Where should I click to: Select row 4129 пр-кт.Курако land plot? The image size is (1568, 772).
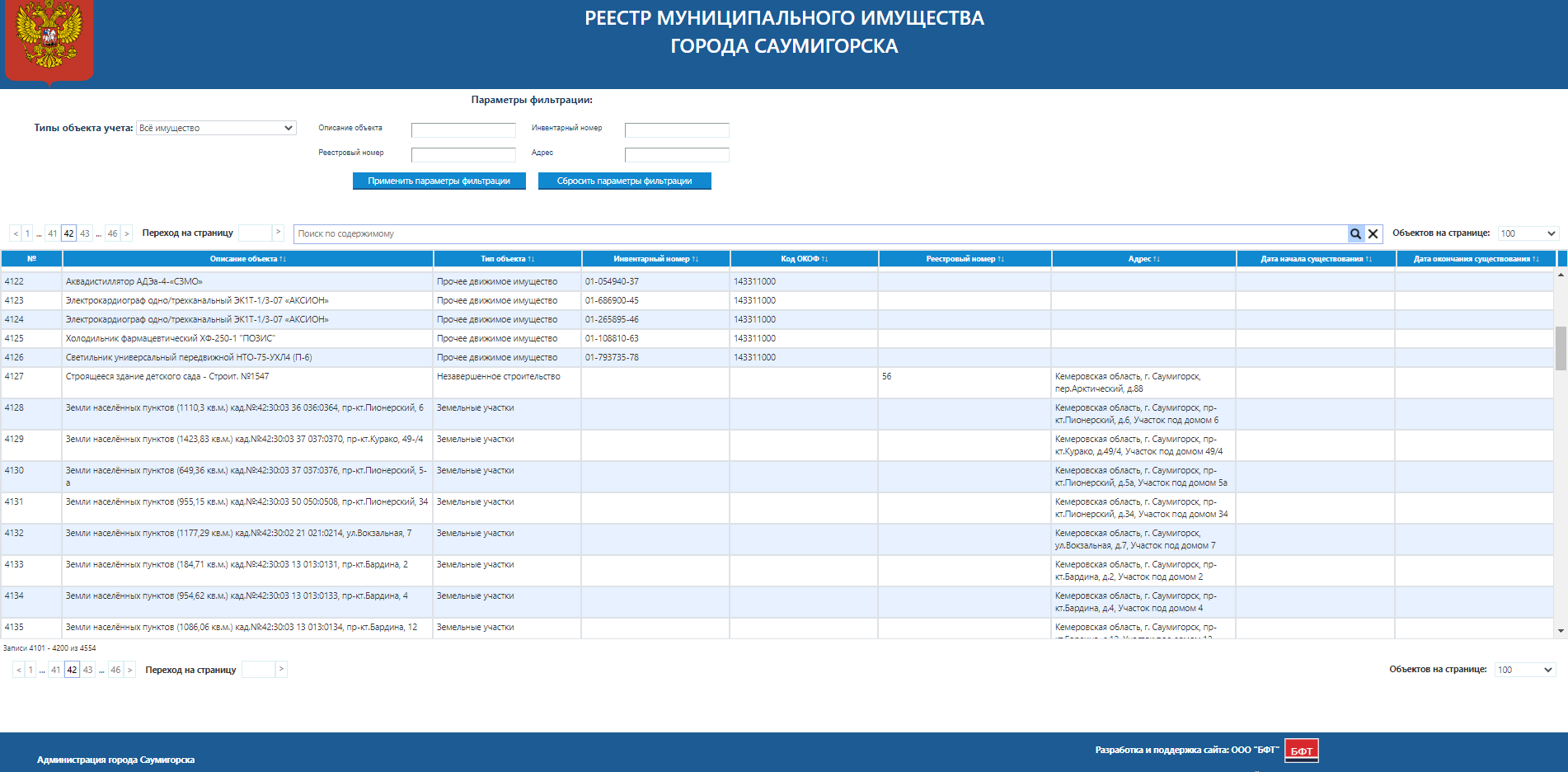point(777,445)
